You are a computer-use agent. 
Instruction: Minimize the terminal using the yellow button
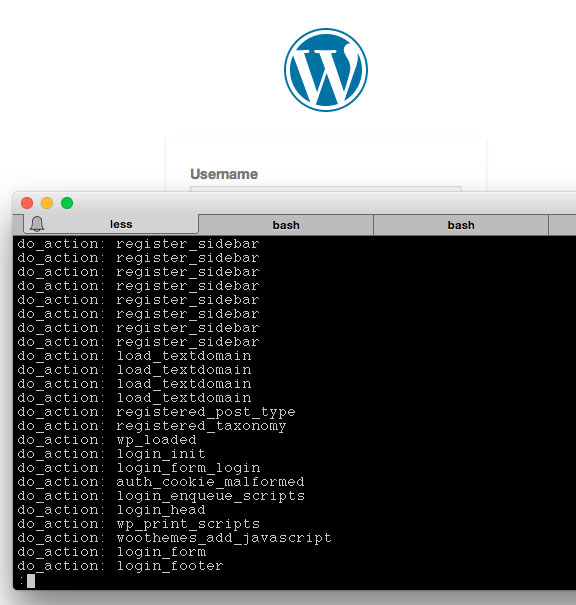pos(47,203)
